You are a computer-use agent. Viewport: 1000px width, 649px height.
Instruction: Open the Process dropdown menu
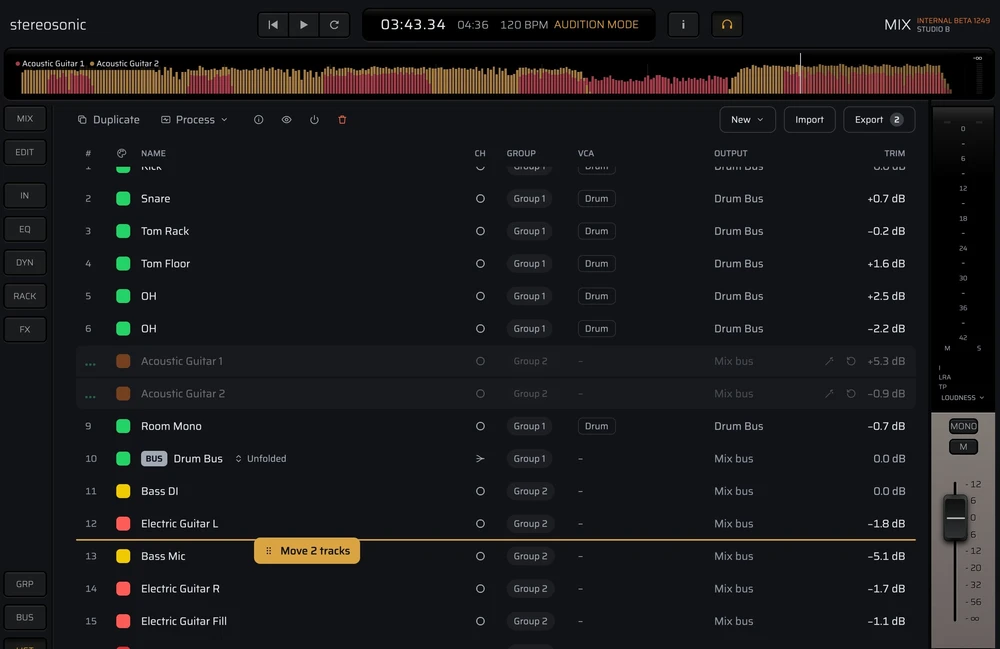[x=194, y=120]
